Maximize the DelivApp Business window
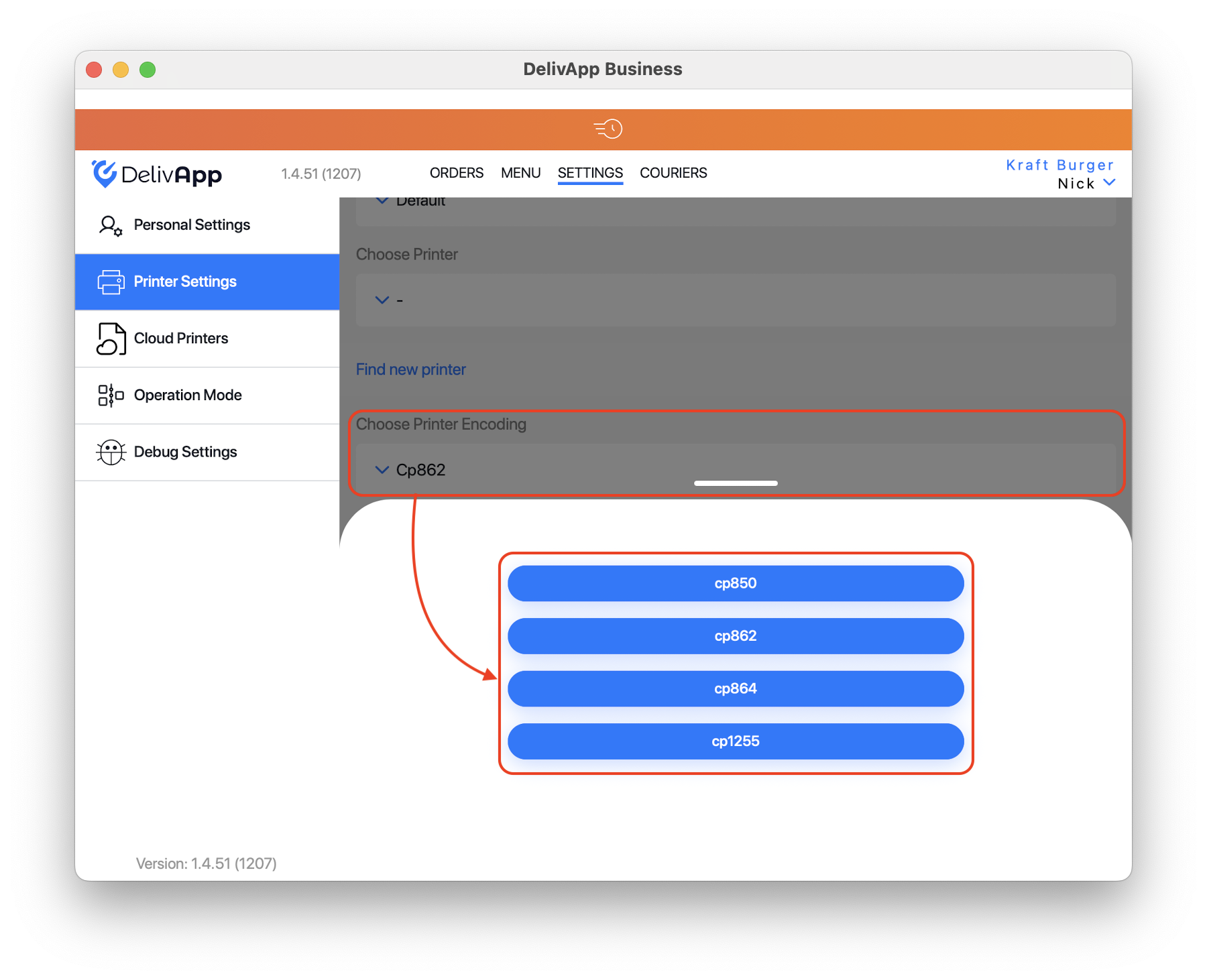 tap(148, 70)
